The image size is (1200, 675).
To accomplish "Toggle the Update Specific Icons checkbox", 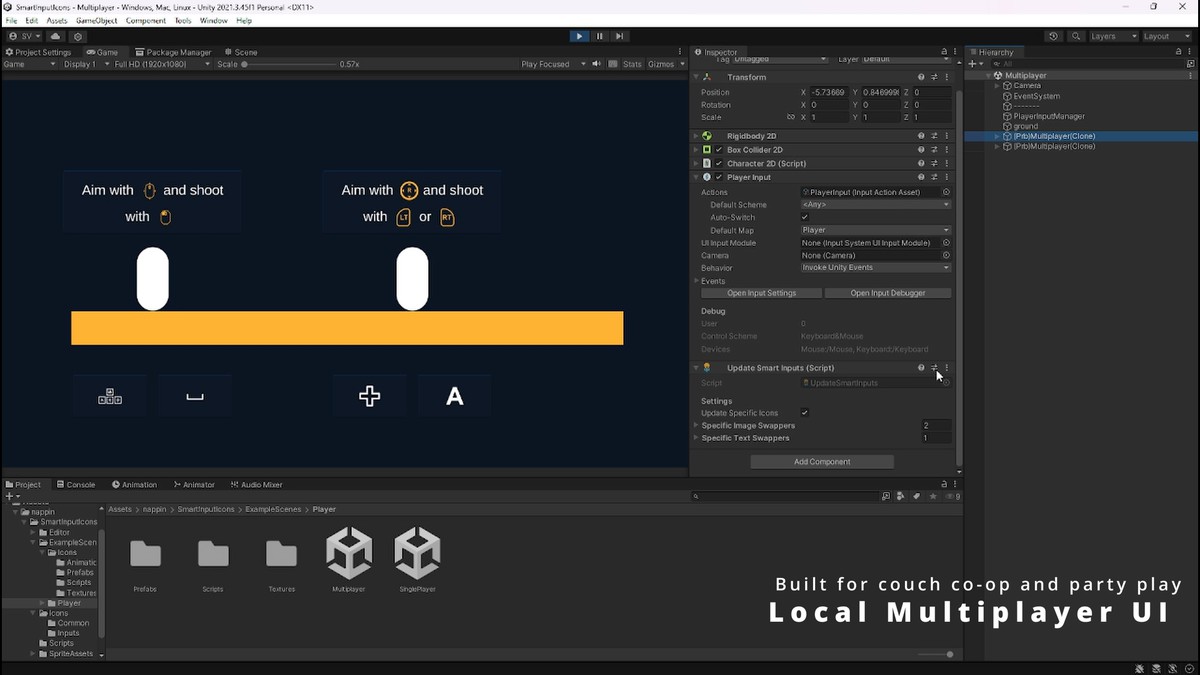I will (805, 412).
